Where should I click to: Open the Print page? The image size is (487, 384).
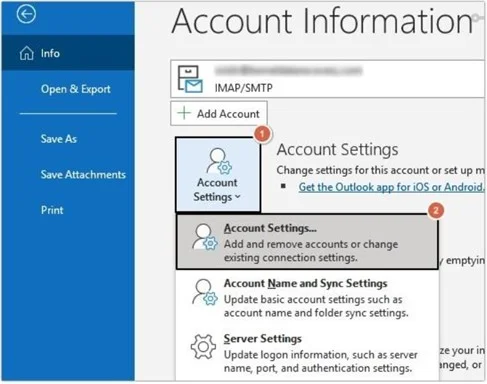click(52, 210)
